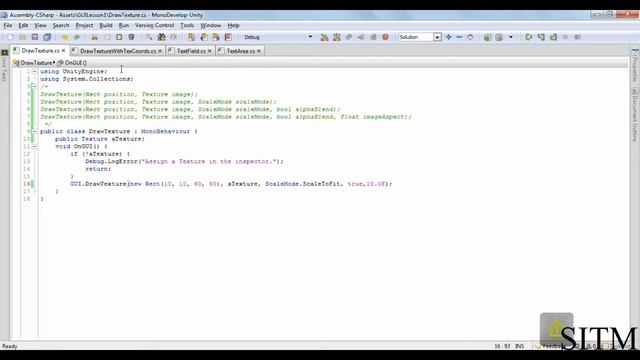Close the TextField.cs tab
640x360 pixels.
209,51
